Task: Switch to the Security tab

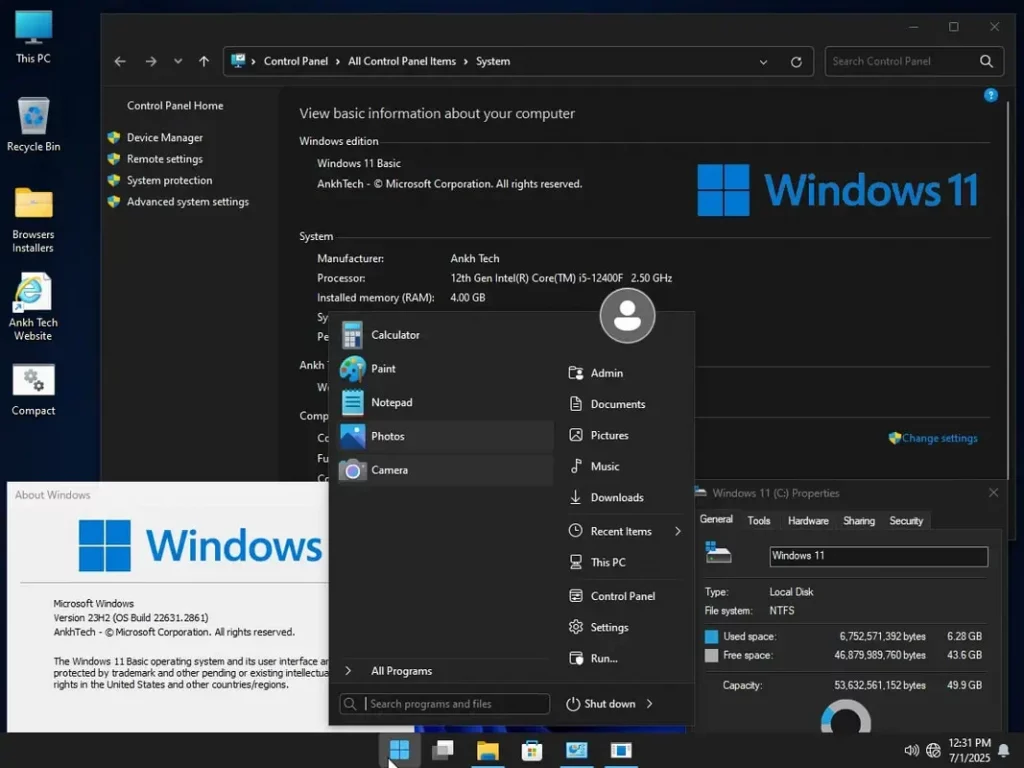Action: pos(905,520)
